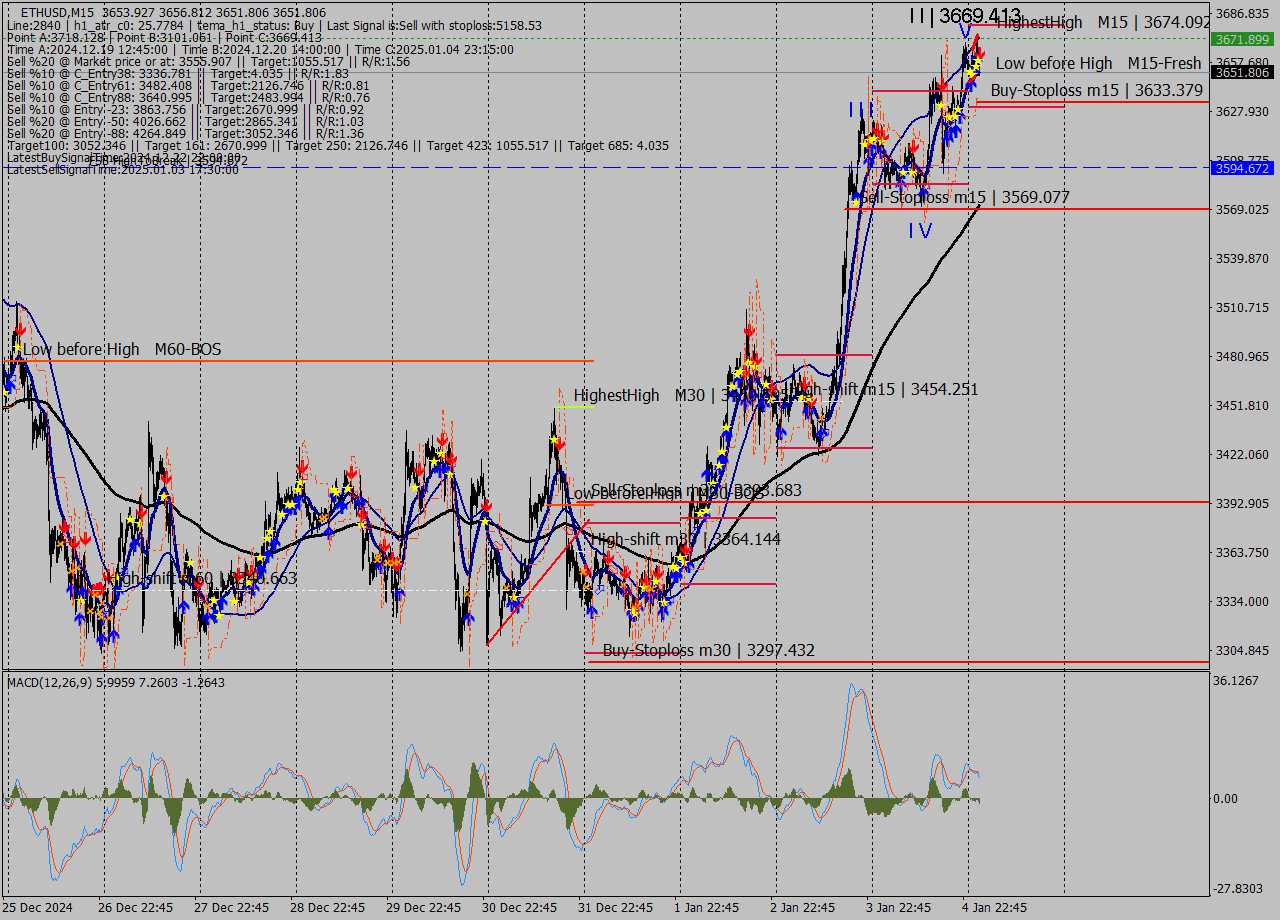Image resolution: width=1280 pixels, height=920 pixels.
Task: Click the 'HighestHigh M15 | 3674.092' label
Action: (1103, 21)
